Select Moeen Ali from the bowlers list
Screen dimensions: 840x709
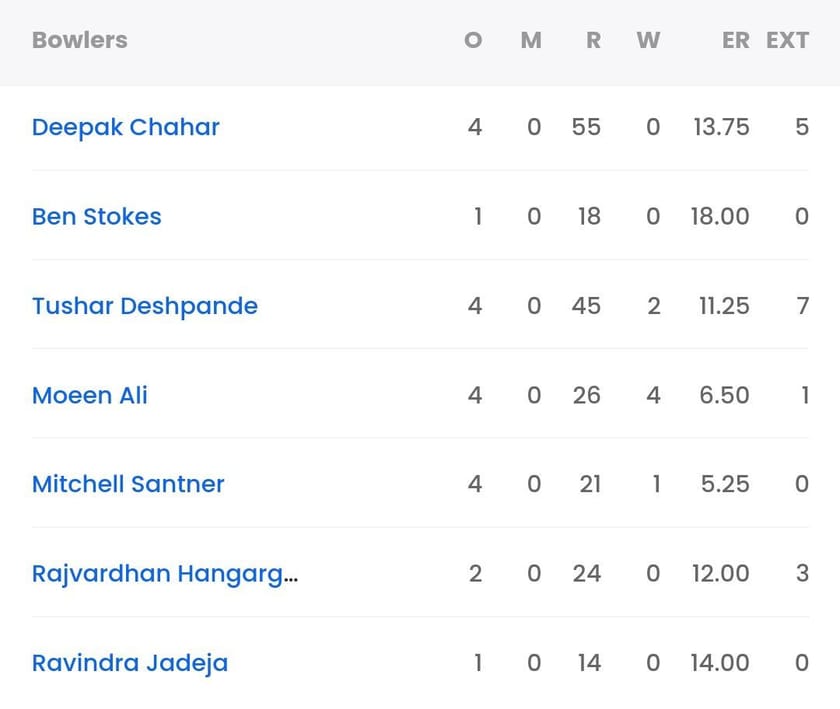pos(89,396)
